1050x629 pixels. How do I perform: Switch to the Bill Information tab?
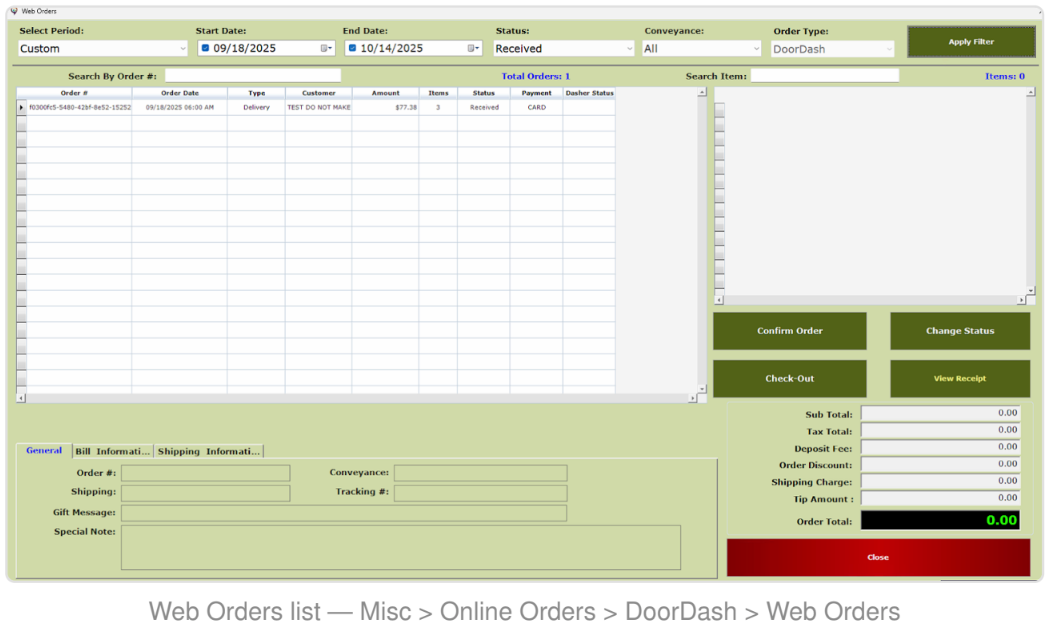pos(112,451)
